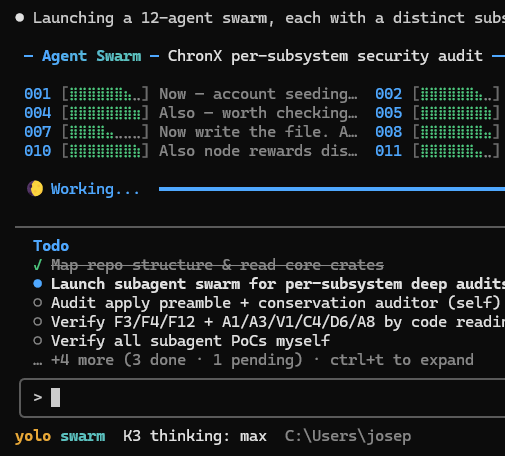Select agent number 007

38,132
